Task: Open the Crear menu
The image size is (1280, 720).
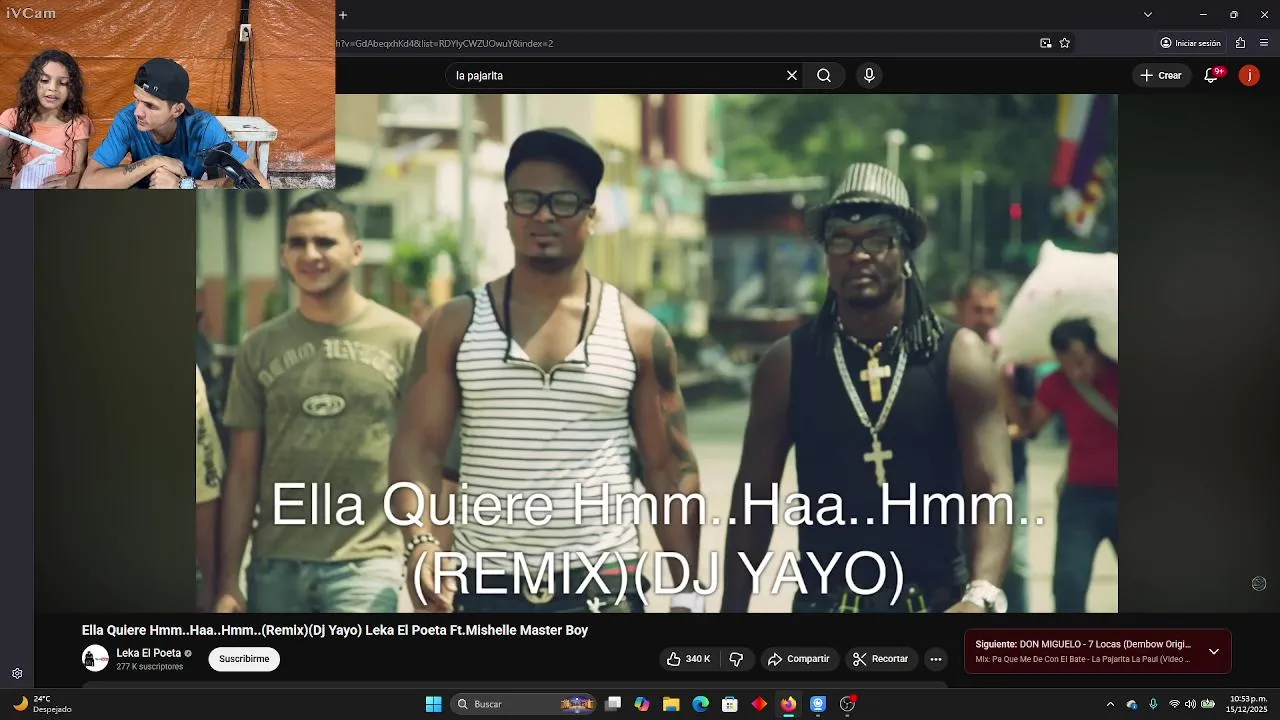Action: [1161, 75]
